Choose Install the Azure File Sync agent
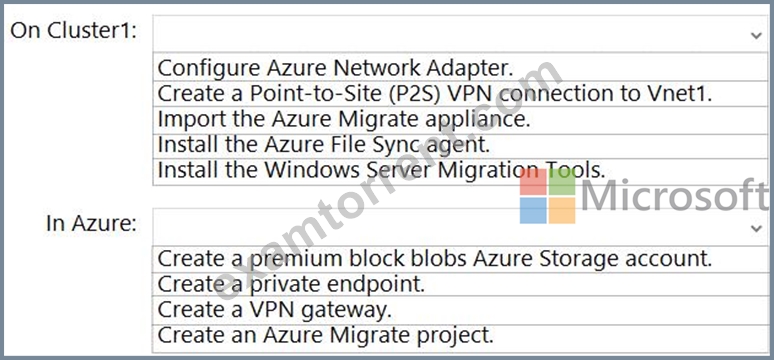 [461, 145]
